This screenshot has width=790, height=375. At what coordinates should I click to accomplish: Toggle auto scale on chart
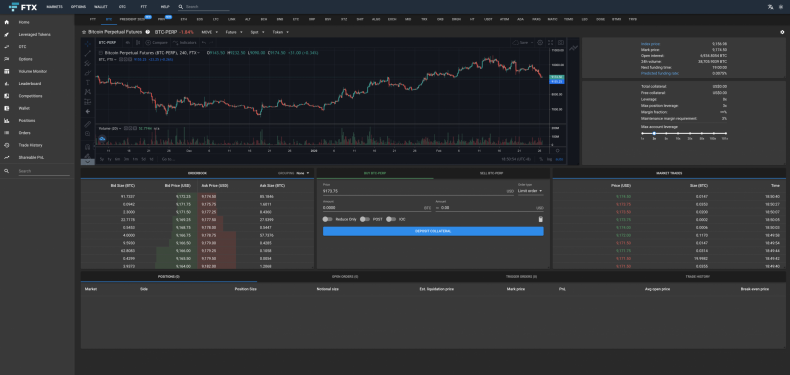pos(559,159)
